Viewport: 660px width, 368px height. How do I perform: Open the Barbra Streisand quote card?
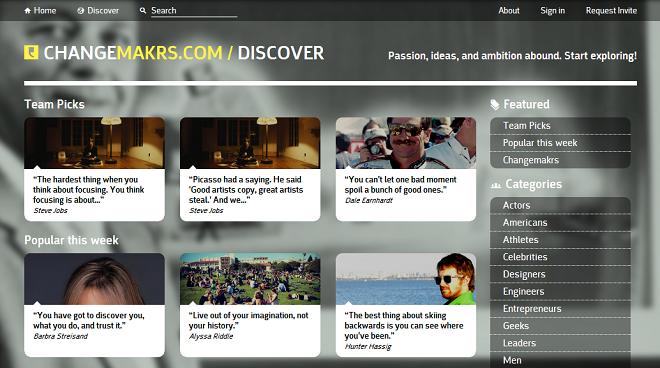click(94, 305)
